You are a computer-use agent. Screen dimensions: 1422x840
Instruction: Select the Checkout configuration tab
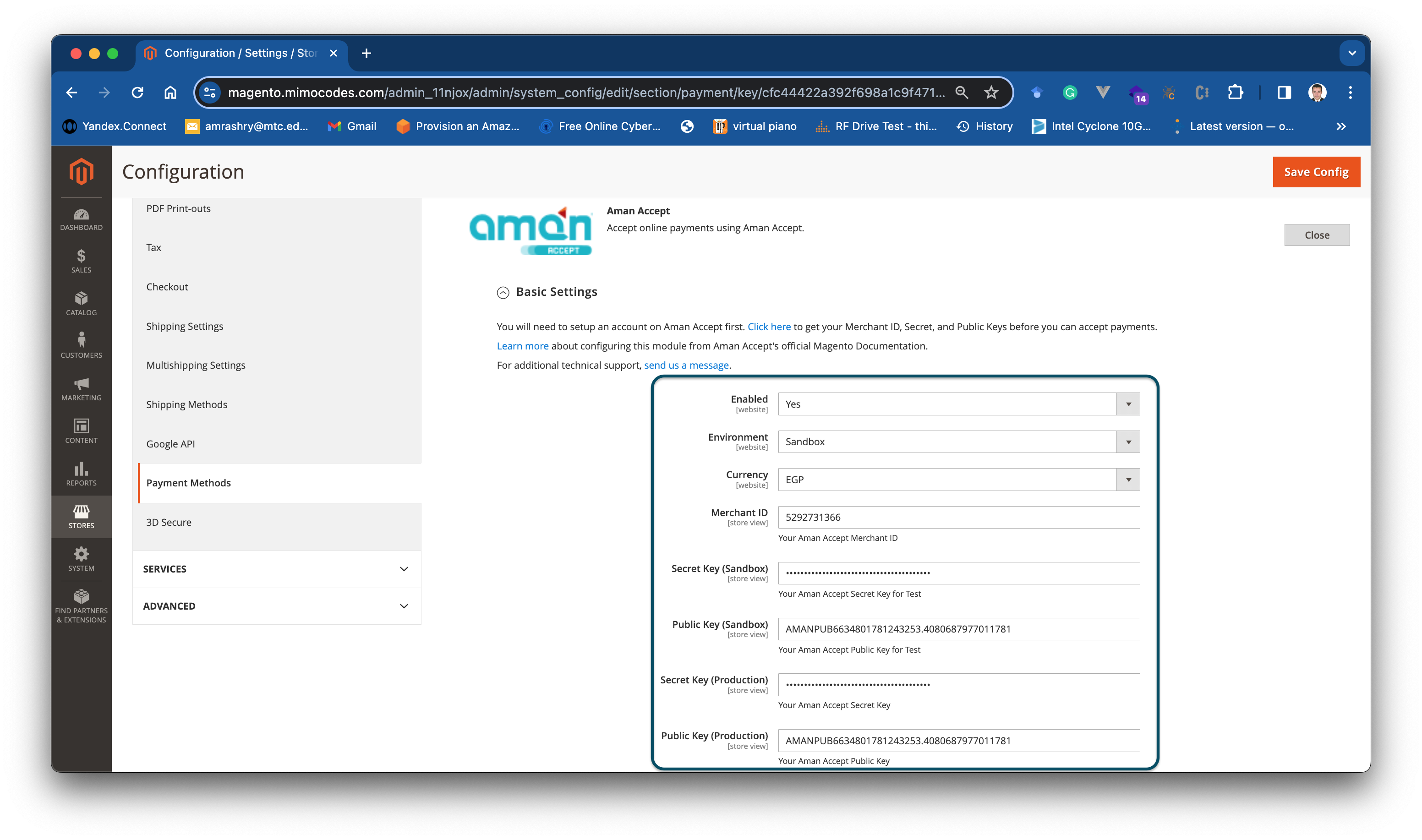tap(167, 287)
